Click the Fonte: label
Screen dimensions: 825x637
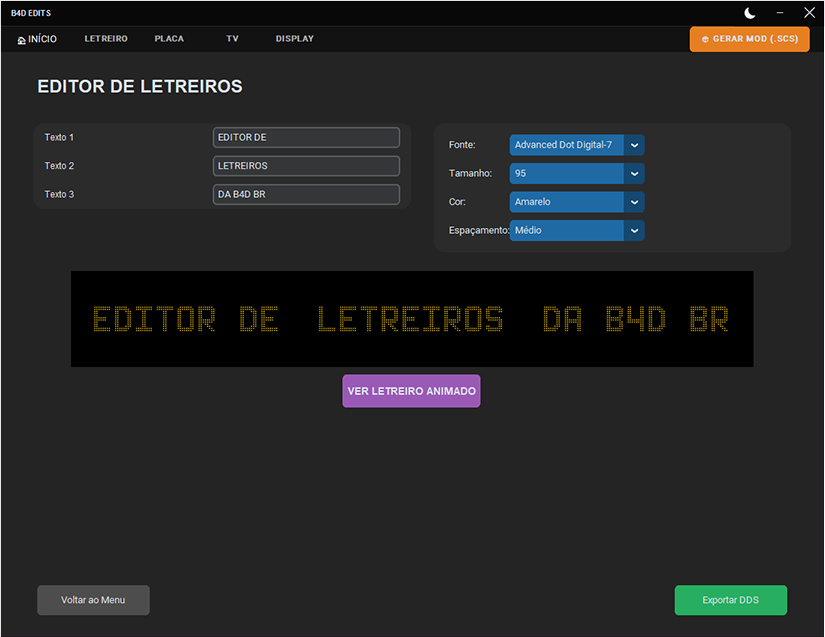(x=462, y=145)
